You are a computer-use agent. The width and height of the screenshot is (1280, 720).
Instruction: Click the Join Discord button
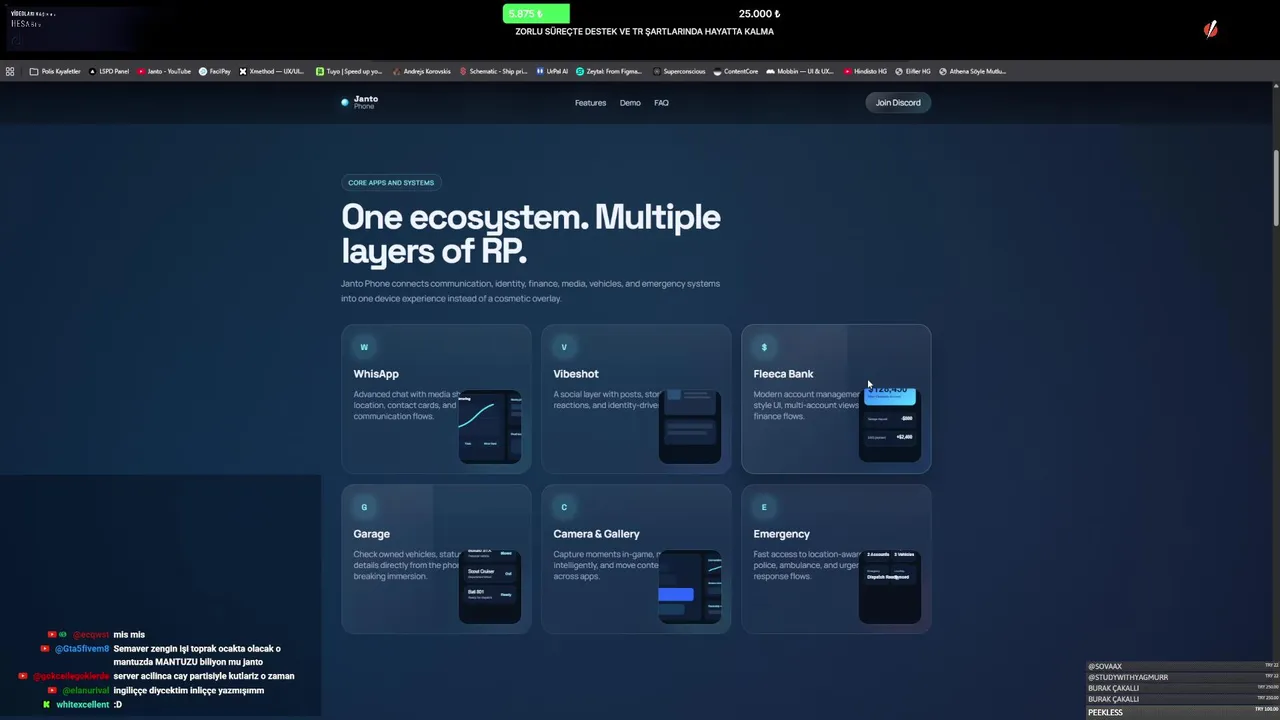point(898,102)
